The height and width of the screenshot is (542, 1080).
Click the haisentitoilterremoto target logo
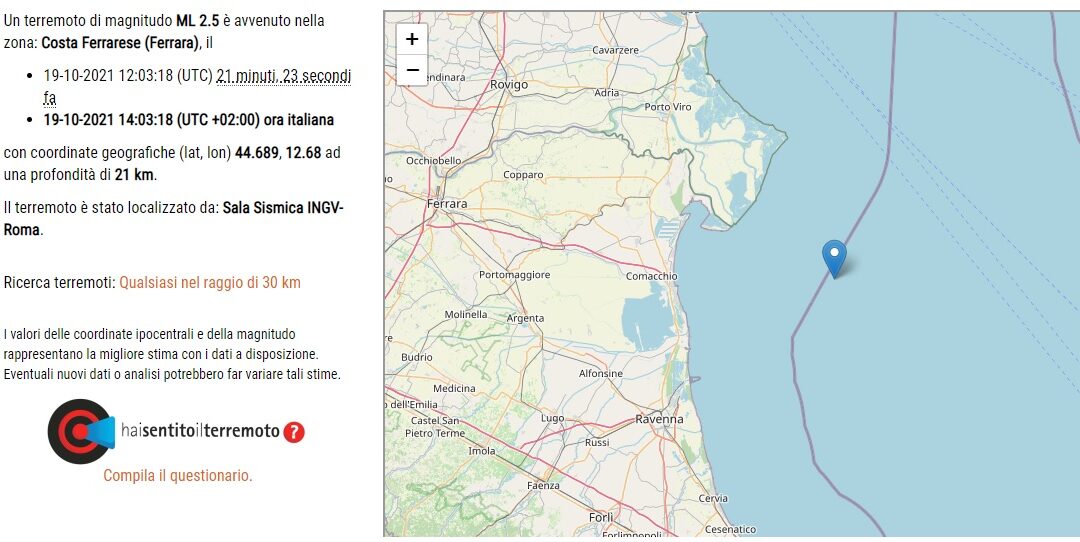pyautogui.click(x=81, y=431)
